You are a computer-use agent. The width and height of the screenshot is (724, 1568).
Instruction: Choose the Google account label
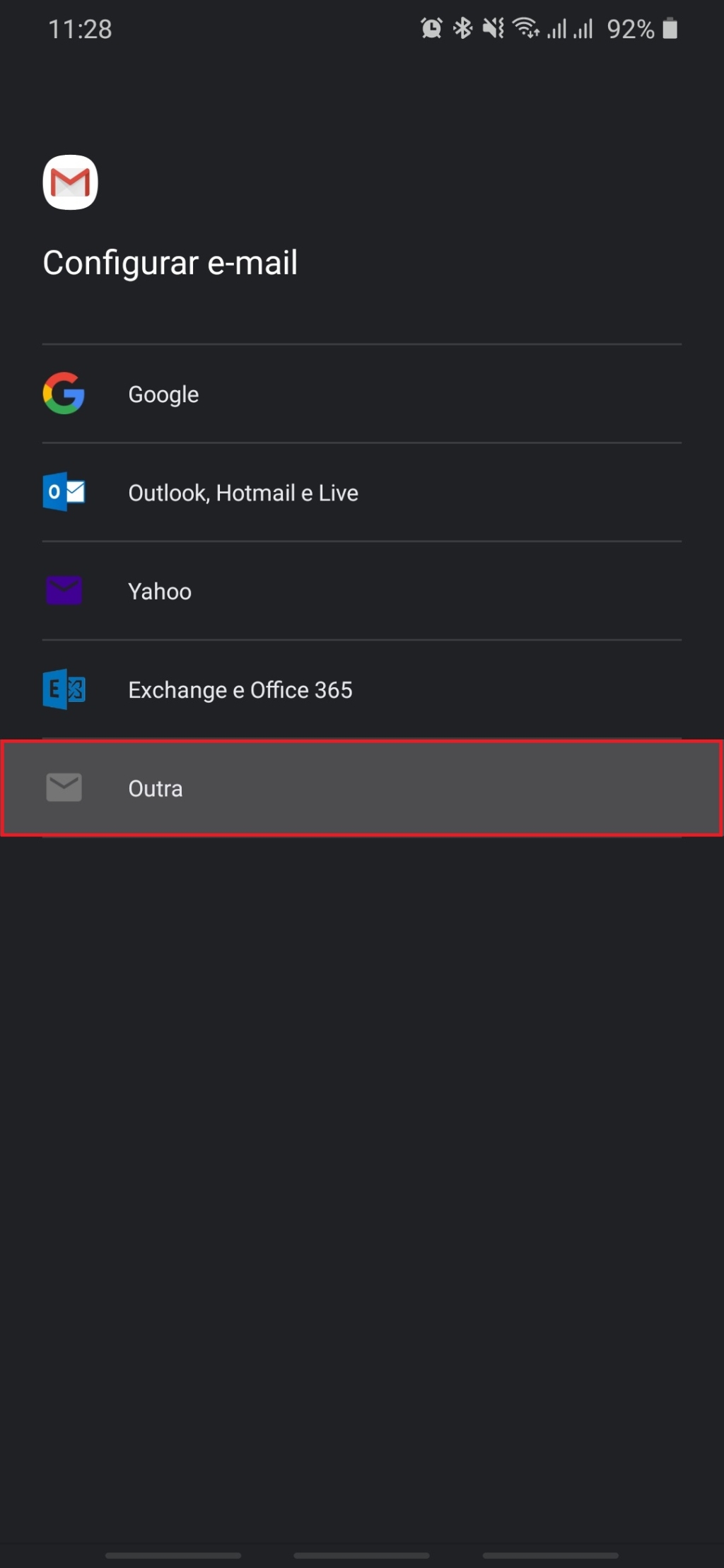(163, 394)
